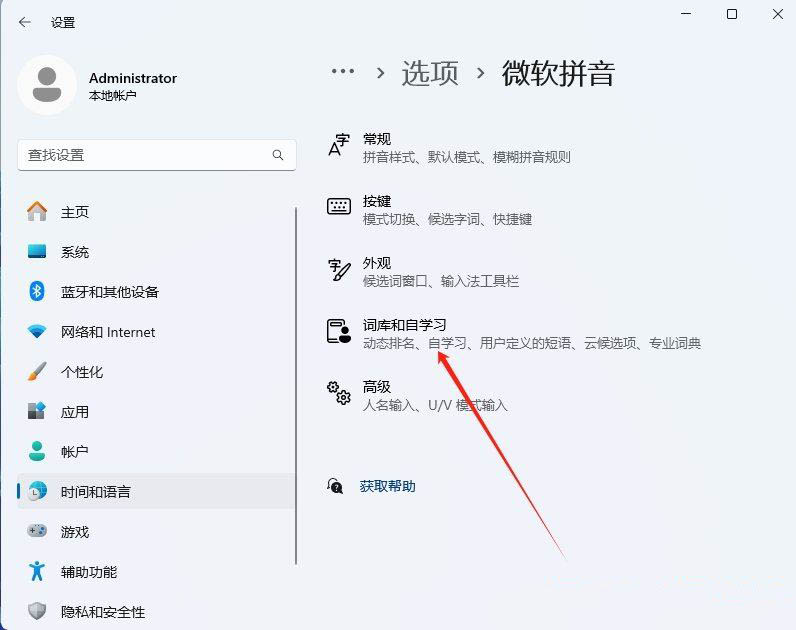
Task: Open 帐户 section
Action: pyautogui.click(x=156, y=452)
